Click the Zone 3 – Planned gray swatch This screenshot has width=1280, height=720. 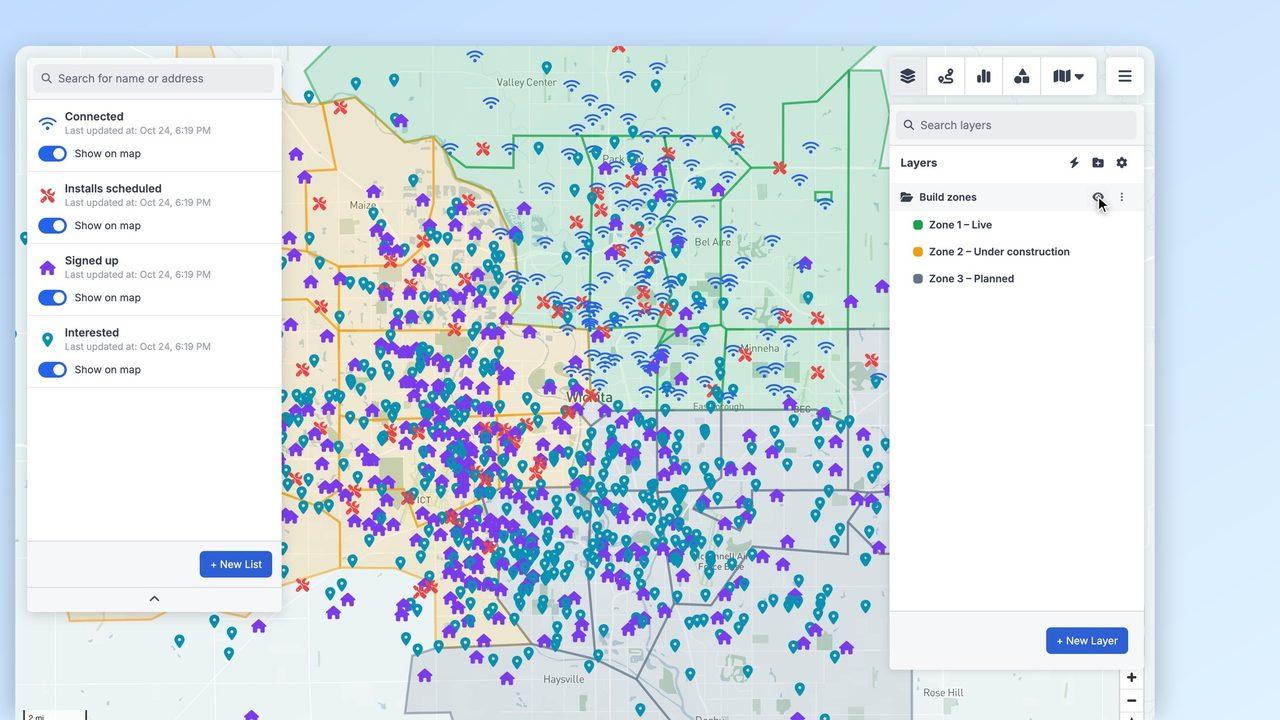[x=918, y=279]
